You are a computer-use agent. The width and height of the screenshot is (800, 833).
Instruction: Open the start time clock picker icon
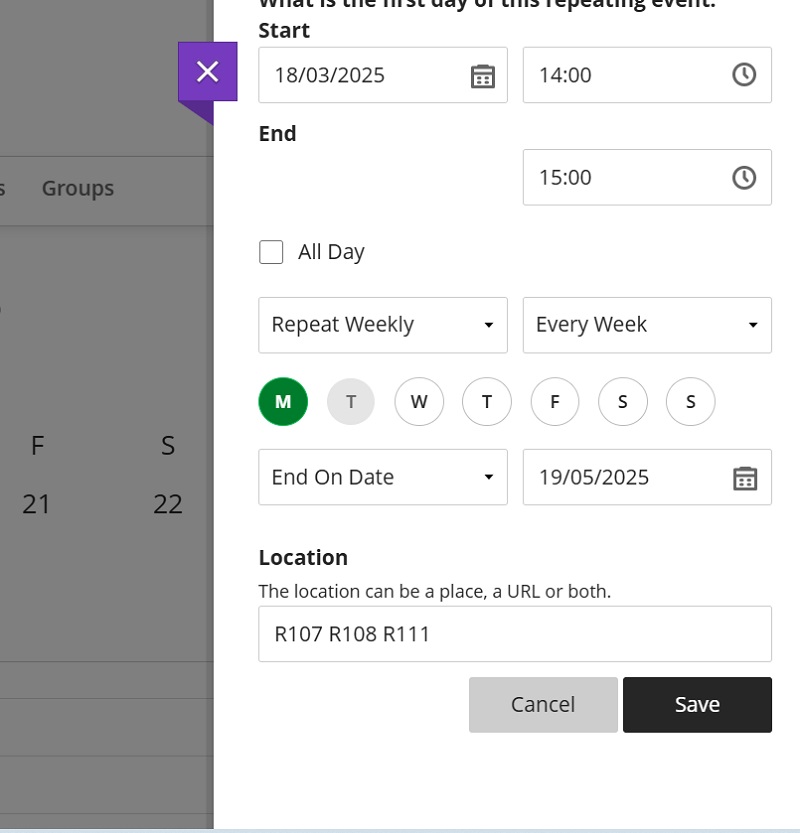(744, 75)
